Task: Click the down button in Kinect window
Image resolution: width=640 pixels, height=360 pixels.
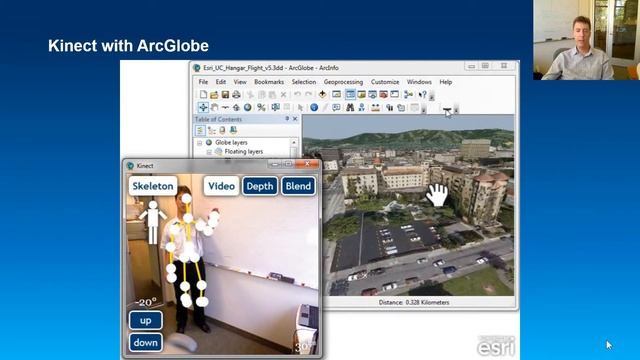Action: (x=146, y=342)
